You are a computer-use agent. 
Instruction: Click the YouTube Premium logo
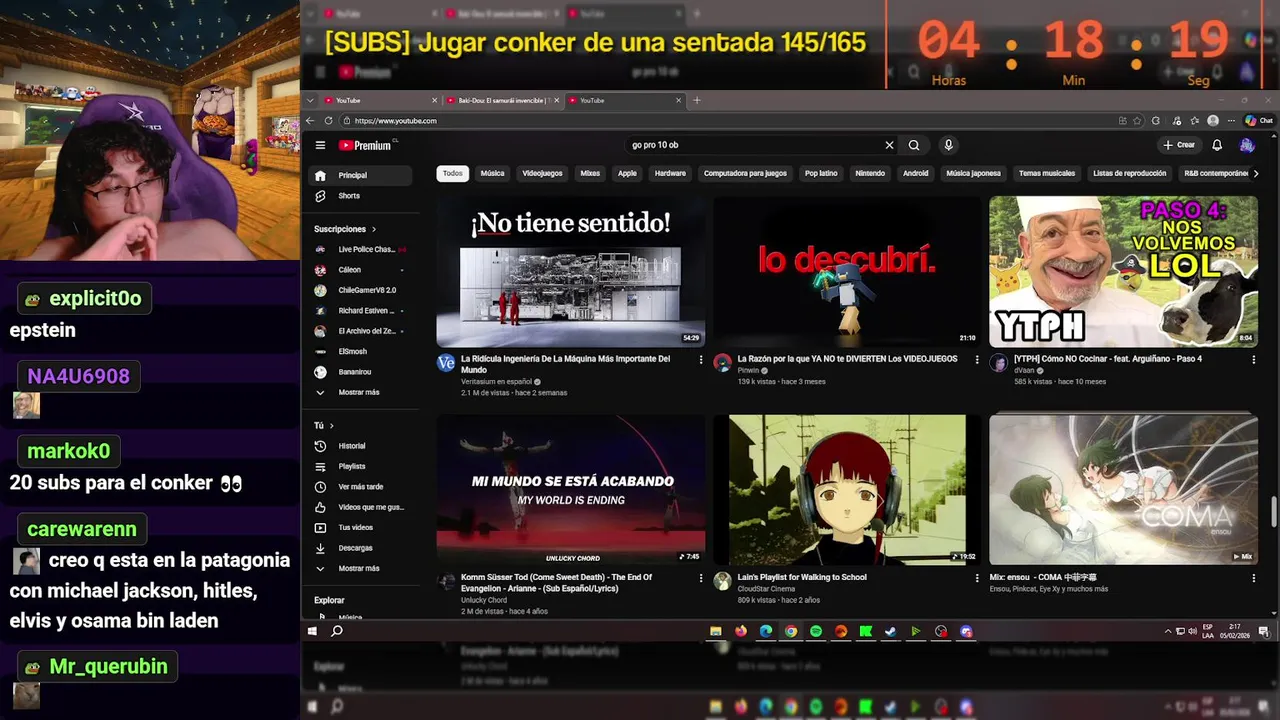(367, 145)
